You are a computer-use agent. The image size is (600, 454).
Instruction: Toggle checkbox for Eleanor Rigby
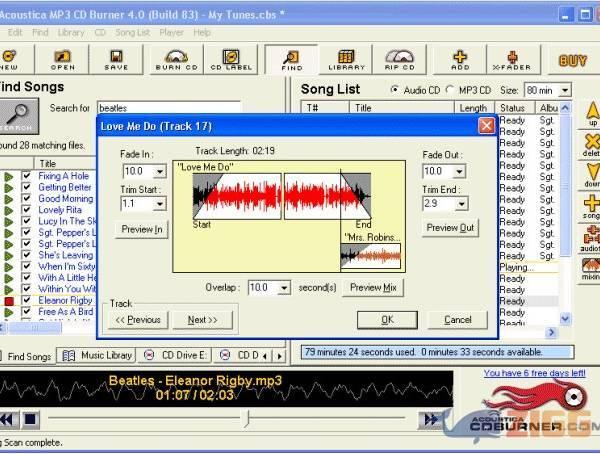pyautogui.click(x=26, y=300)
